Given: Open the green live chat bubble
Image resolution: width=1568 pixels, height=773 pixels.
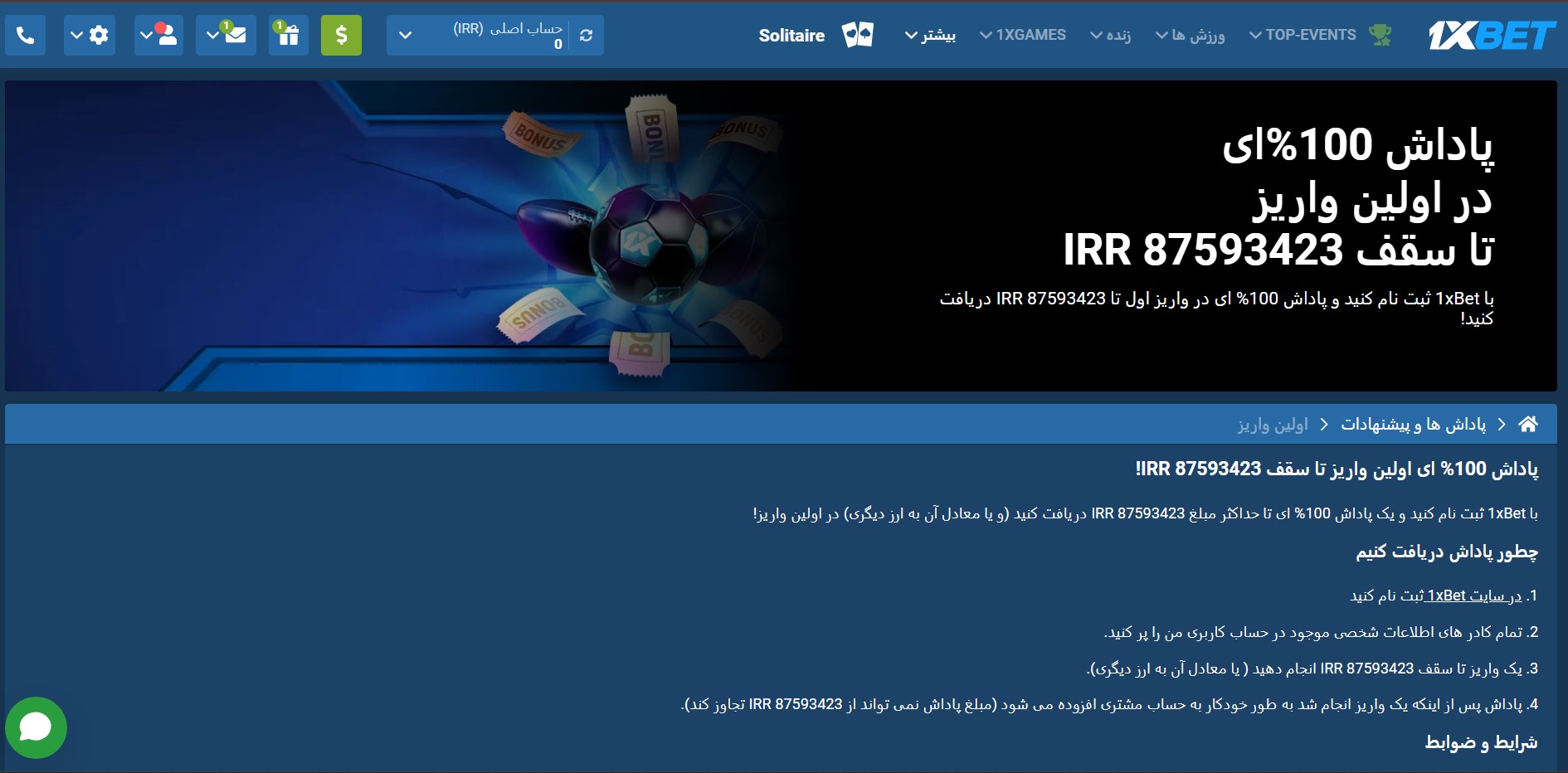Looking at the screenshot, I should pos(36,727).
